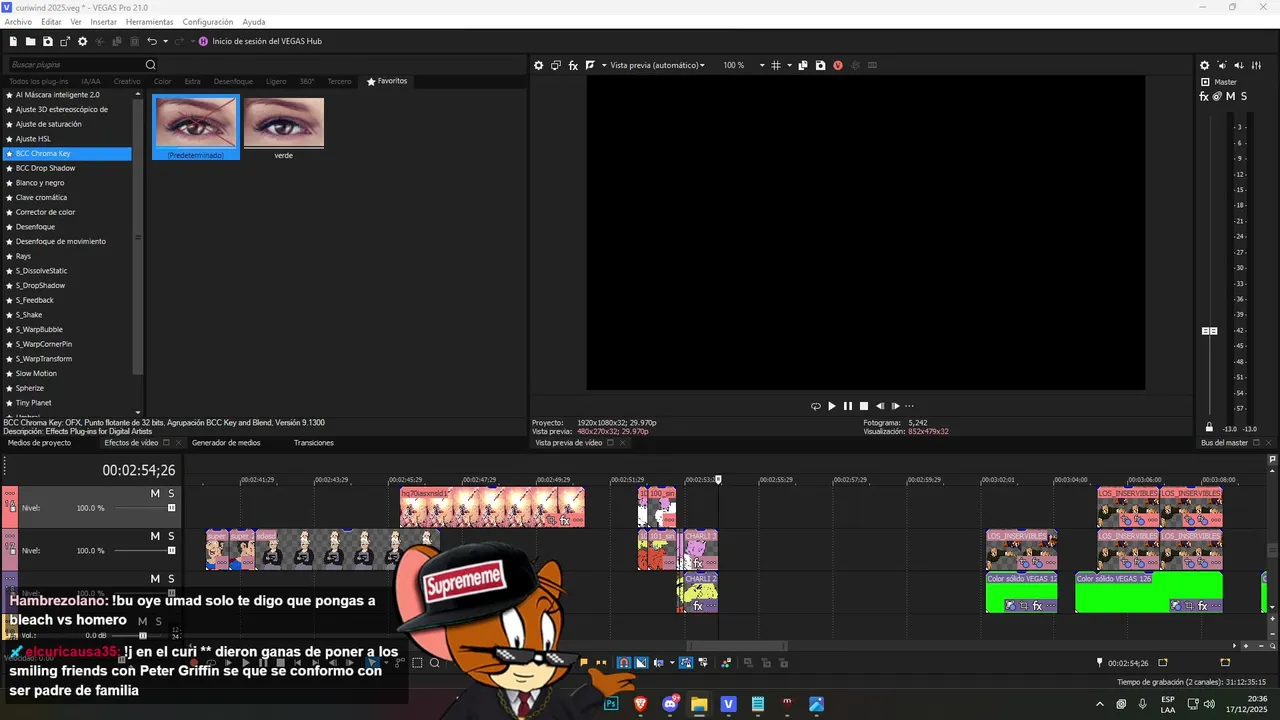
Task: Open the Insertar menu
Action: point(103,21)
